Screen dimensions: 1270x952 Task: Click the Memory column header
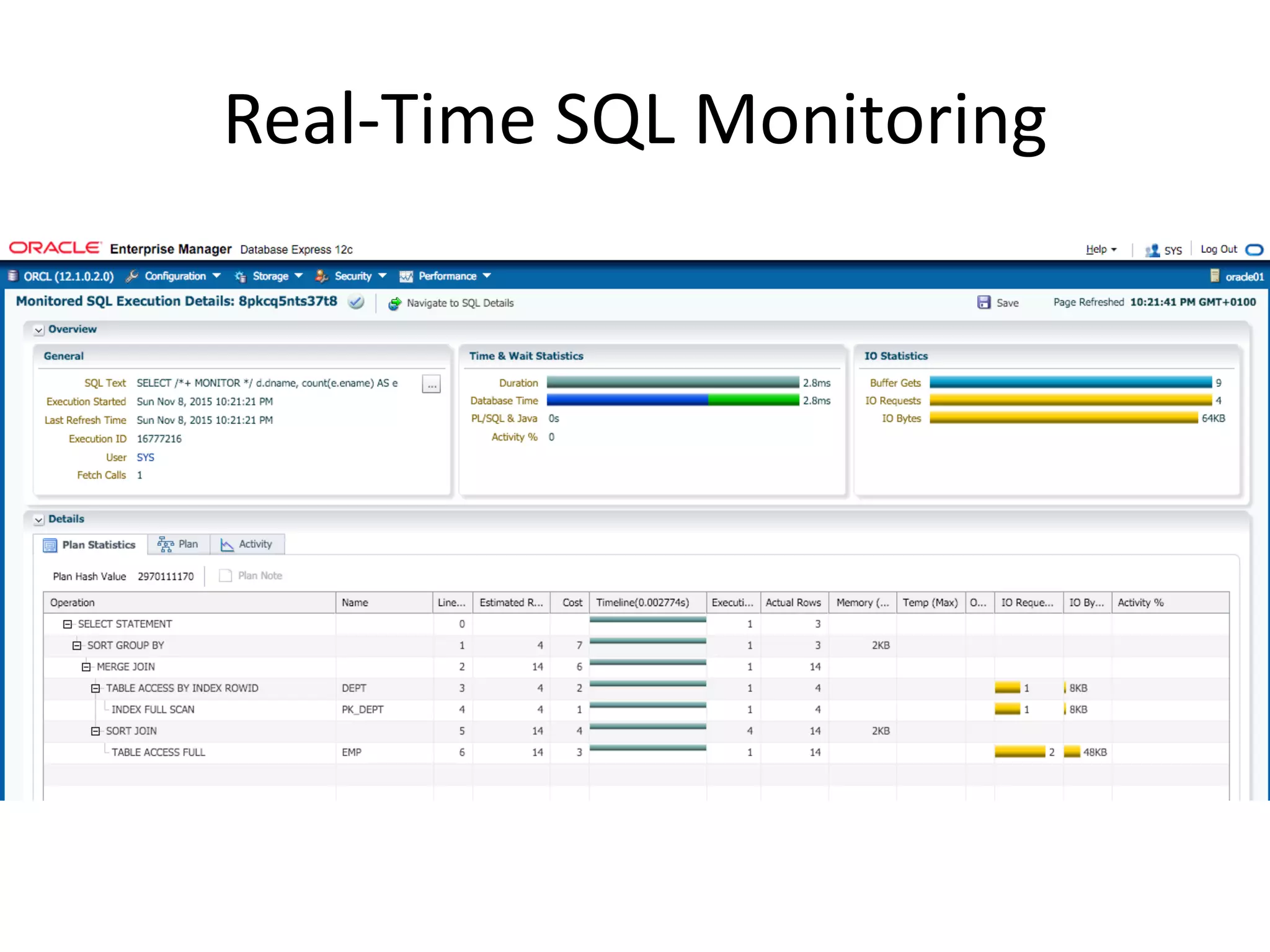coord(863,602)
